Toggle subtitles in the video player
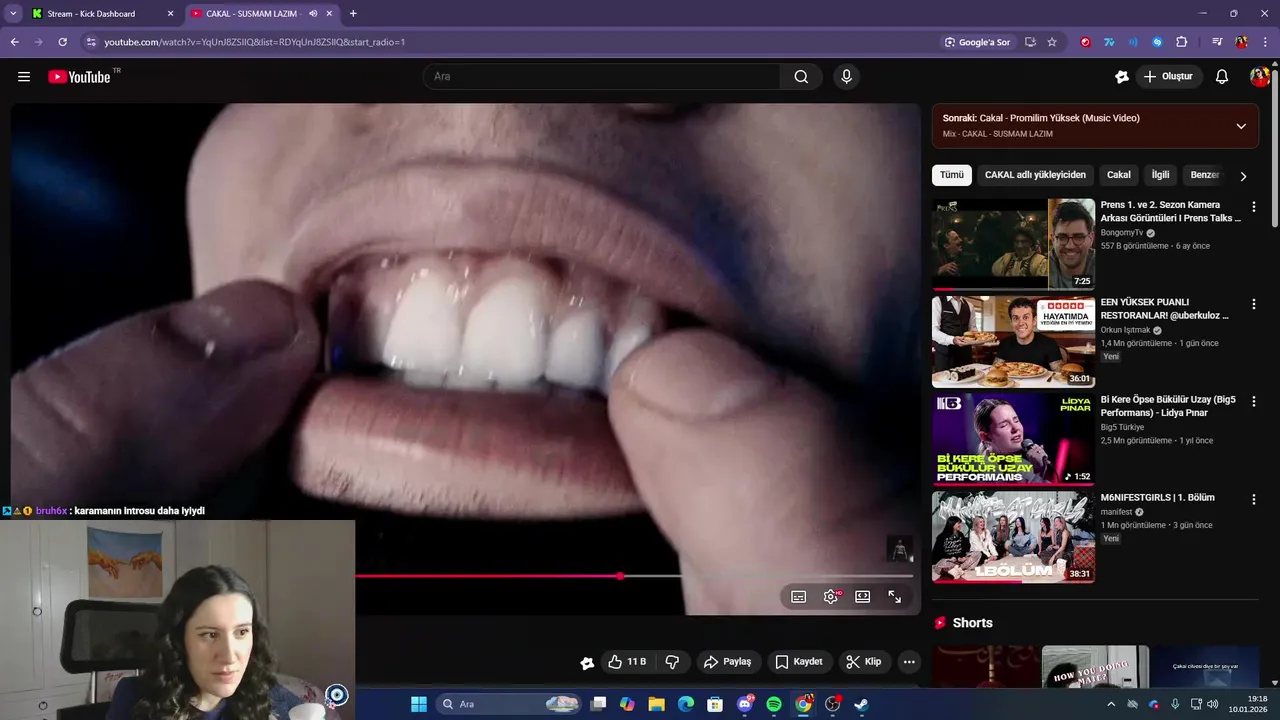1280x720 pixels. 799,597
